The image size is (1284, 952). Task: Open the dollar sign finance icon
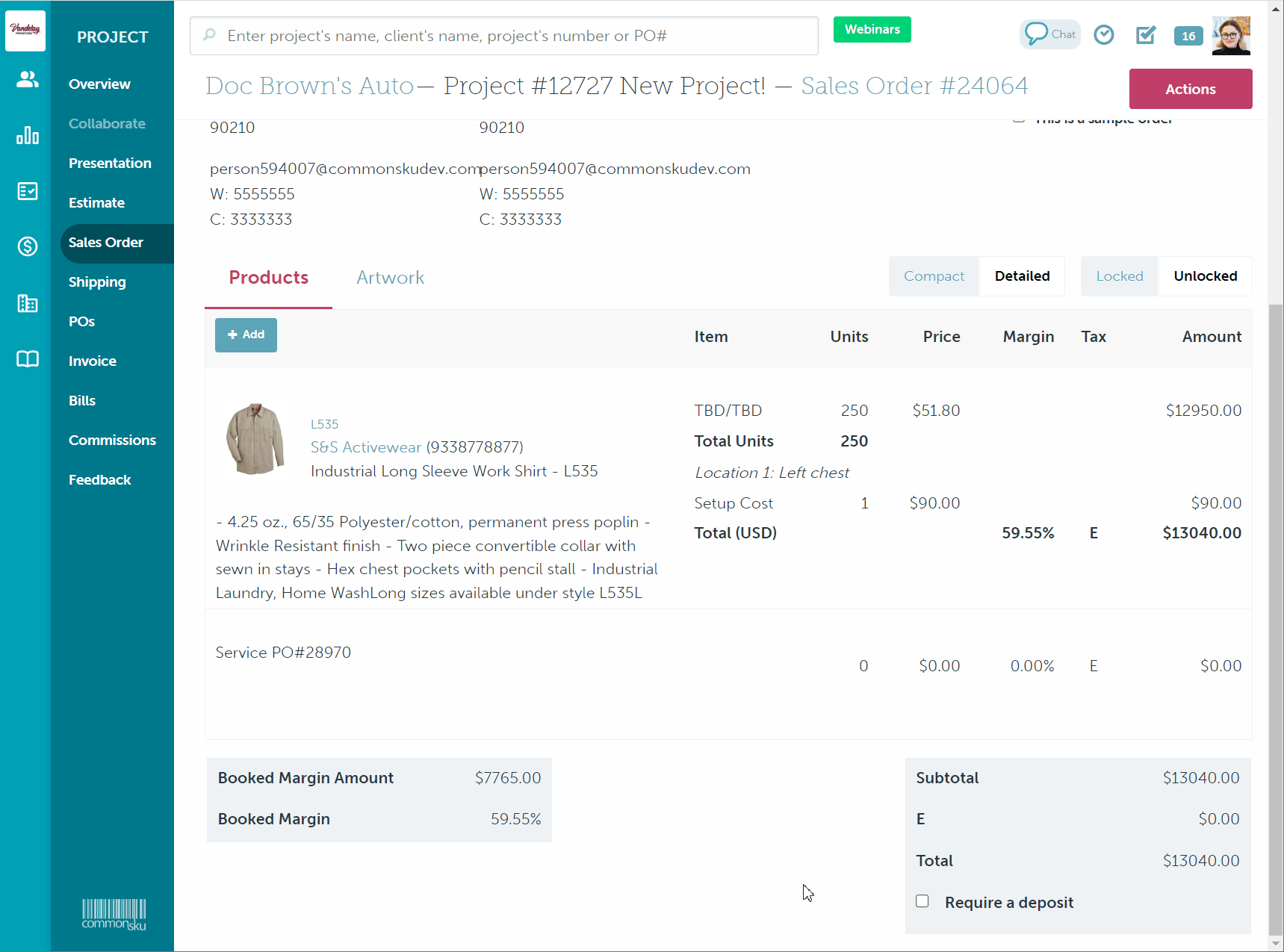pos(28,246)
